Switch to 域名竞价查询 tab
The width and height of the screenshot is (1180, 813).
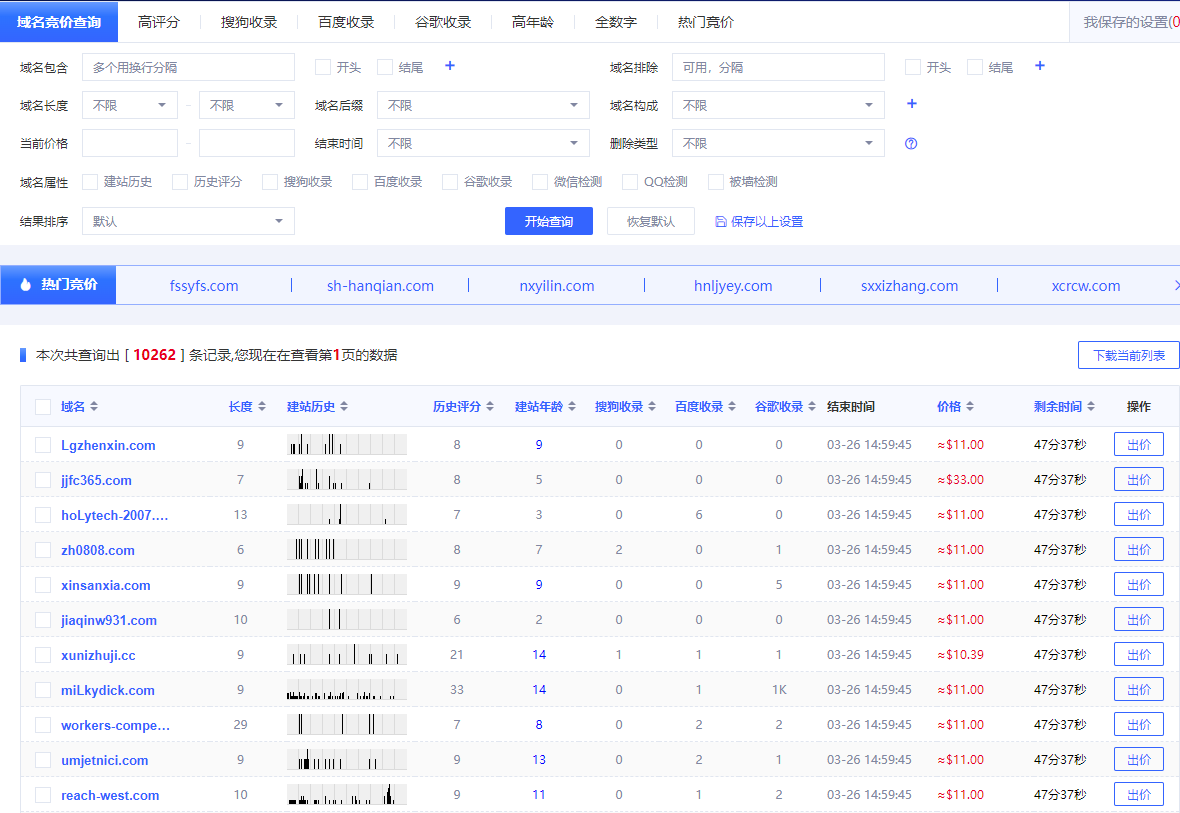(x=59, y=22)
